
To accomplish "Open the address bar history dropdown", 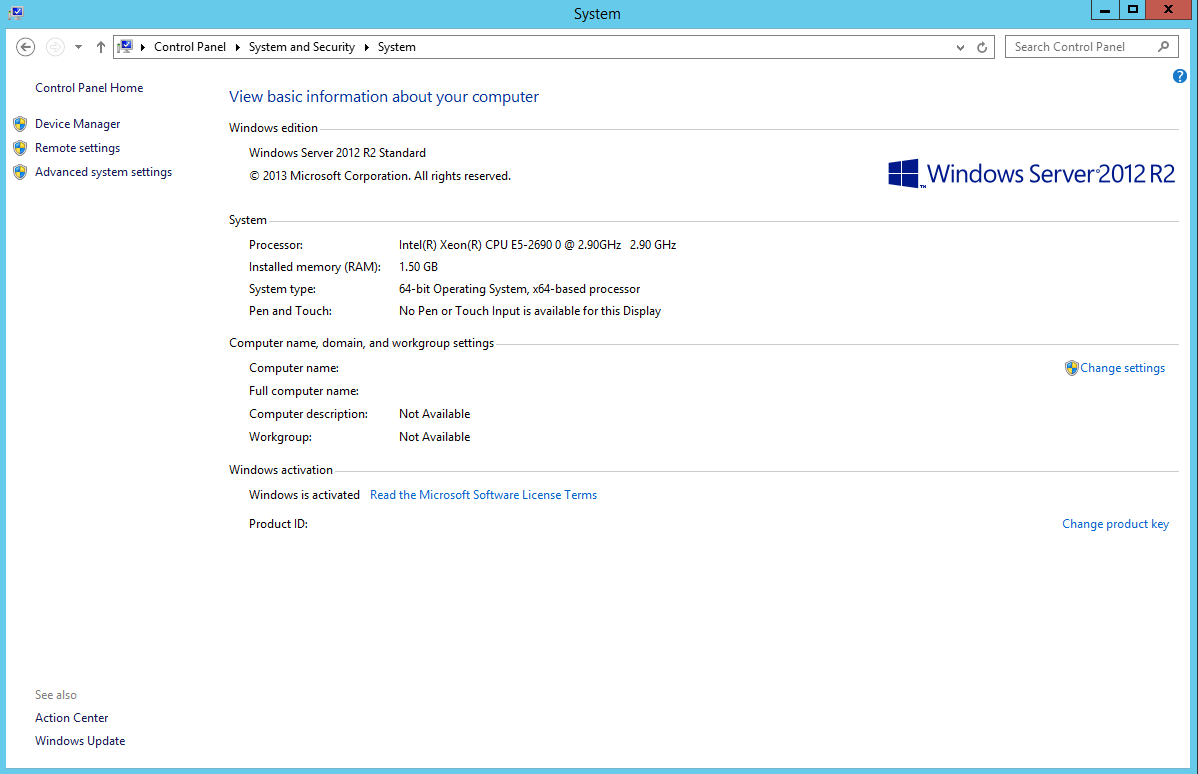I will 960,47.
